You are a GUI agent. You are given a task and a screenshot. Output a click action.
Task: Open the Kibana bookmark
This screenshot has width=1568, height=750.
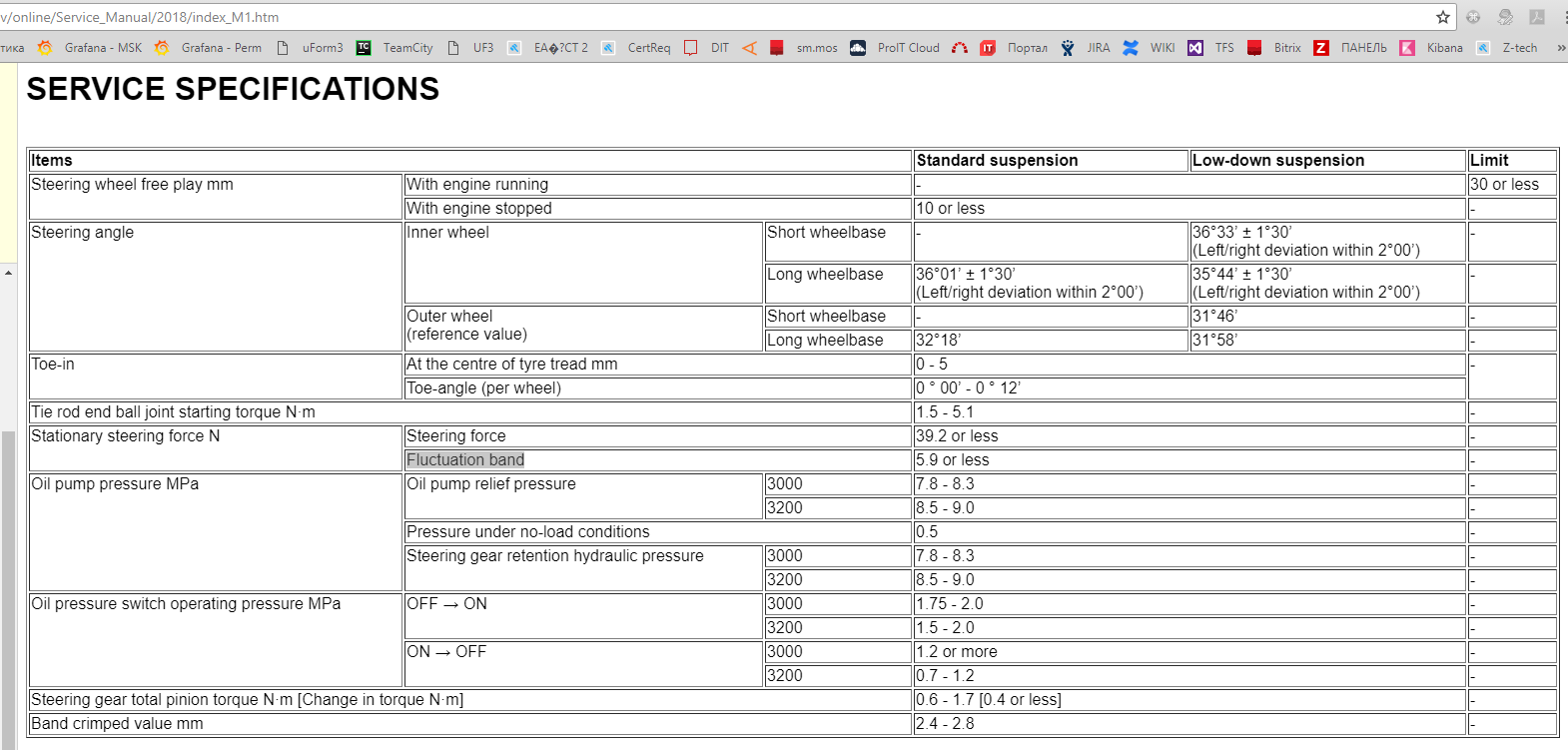click(1432, 48)
